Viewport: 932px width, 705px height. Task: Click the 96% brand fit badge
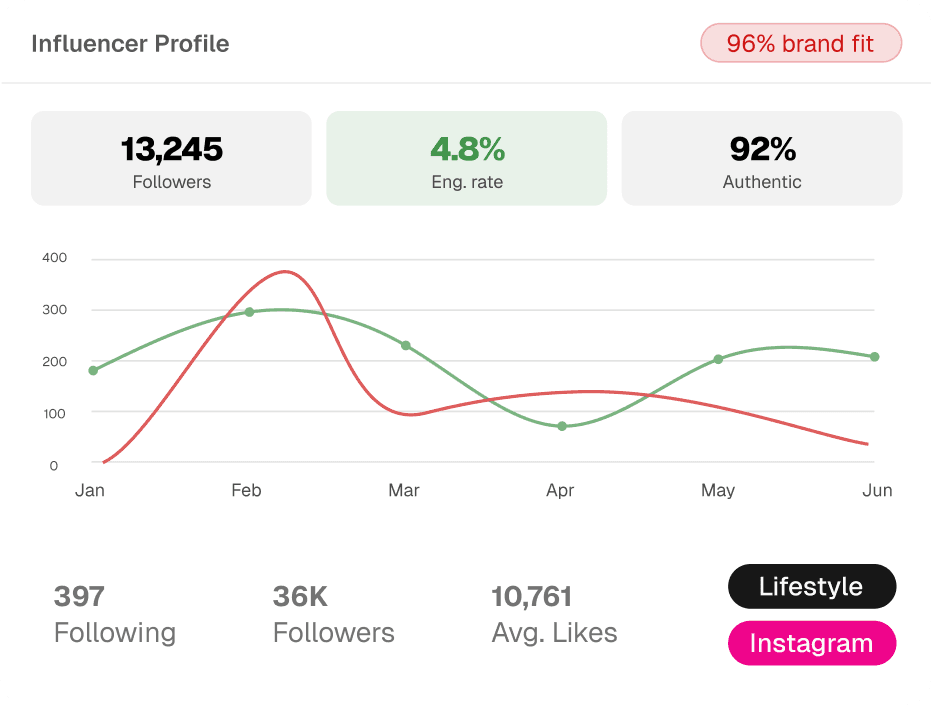[801, 43]
